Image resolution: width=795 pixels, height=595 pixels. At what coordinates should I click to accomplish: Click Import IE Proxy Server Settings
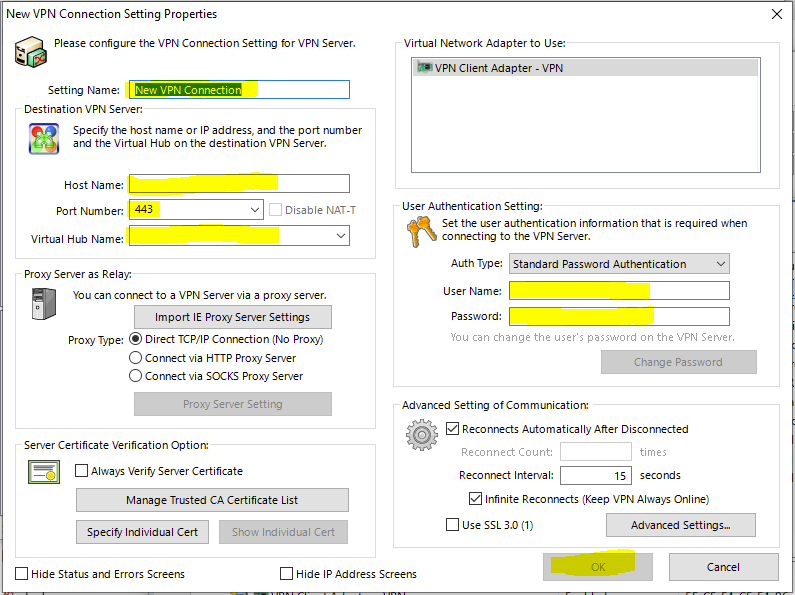click(232, 317)
